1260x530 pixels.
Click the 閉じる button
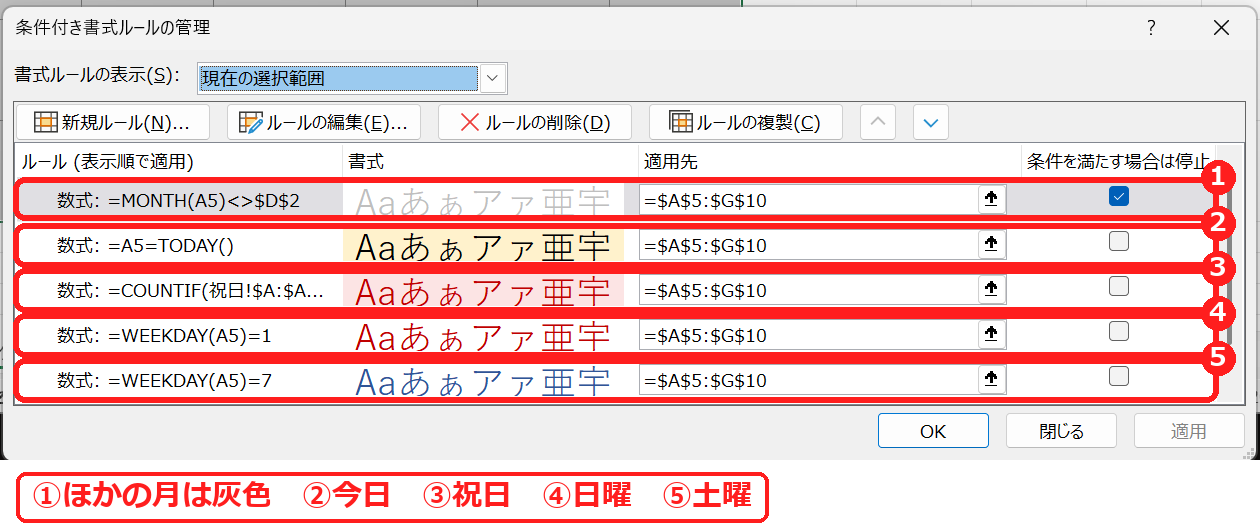1061,431
